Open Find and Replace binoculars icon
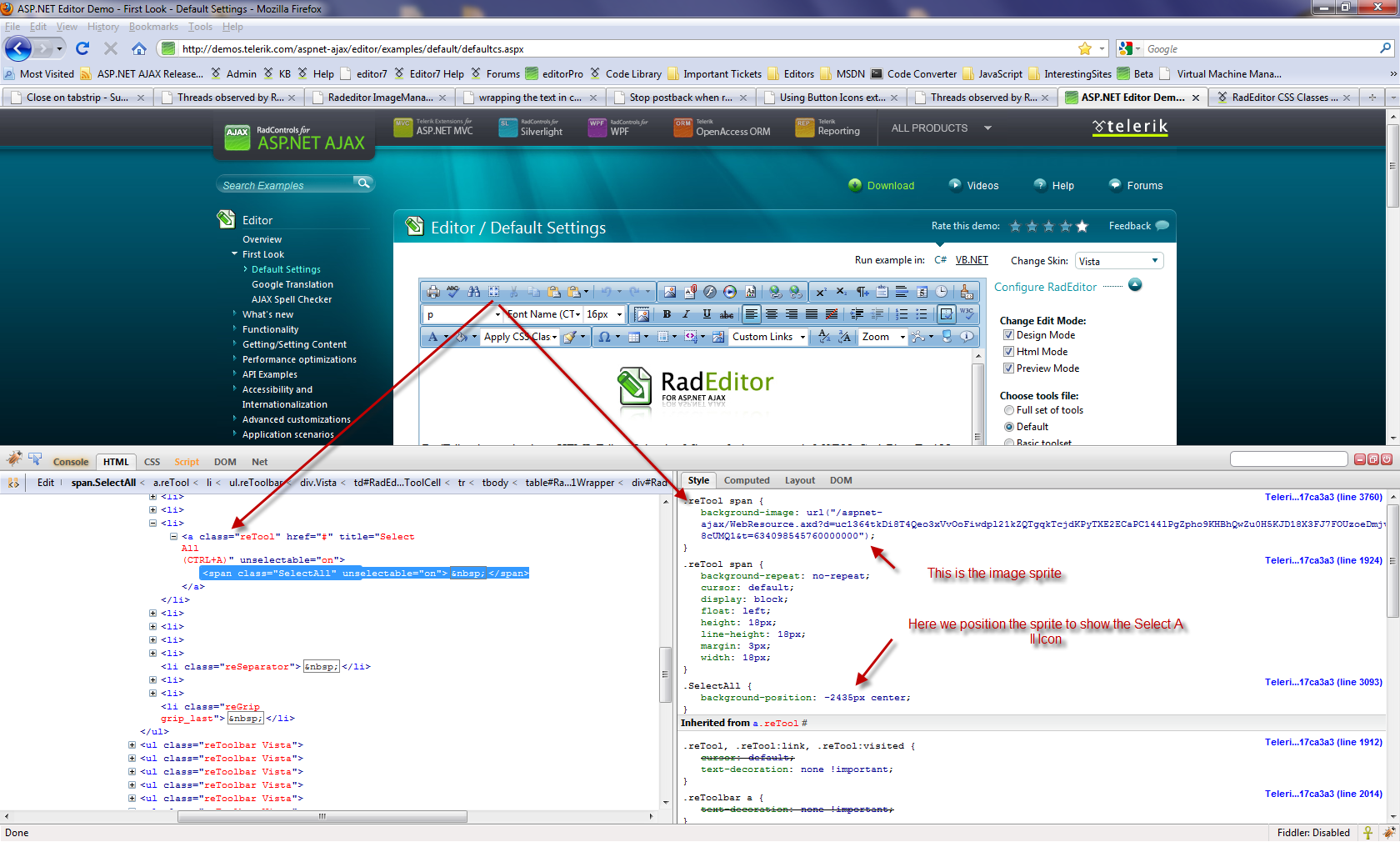This screenshot has width=1400, height=842. 473,292
